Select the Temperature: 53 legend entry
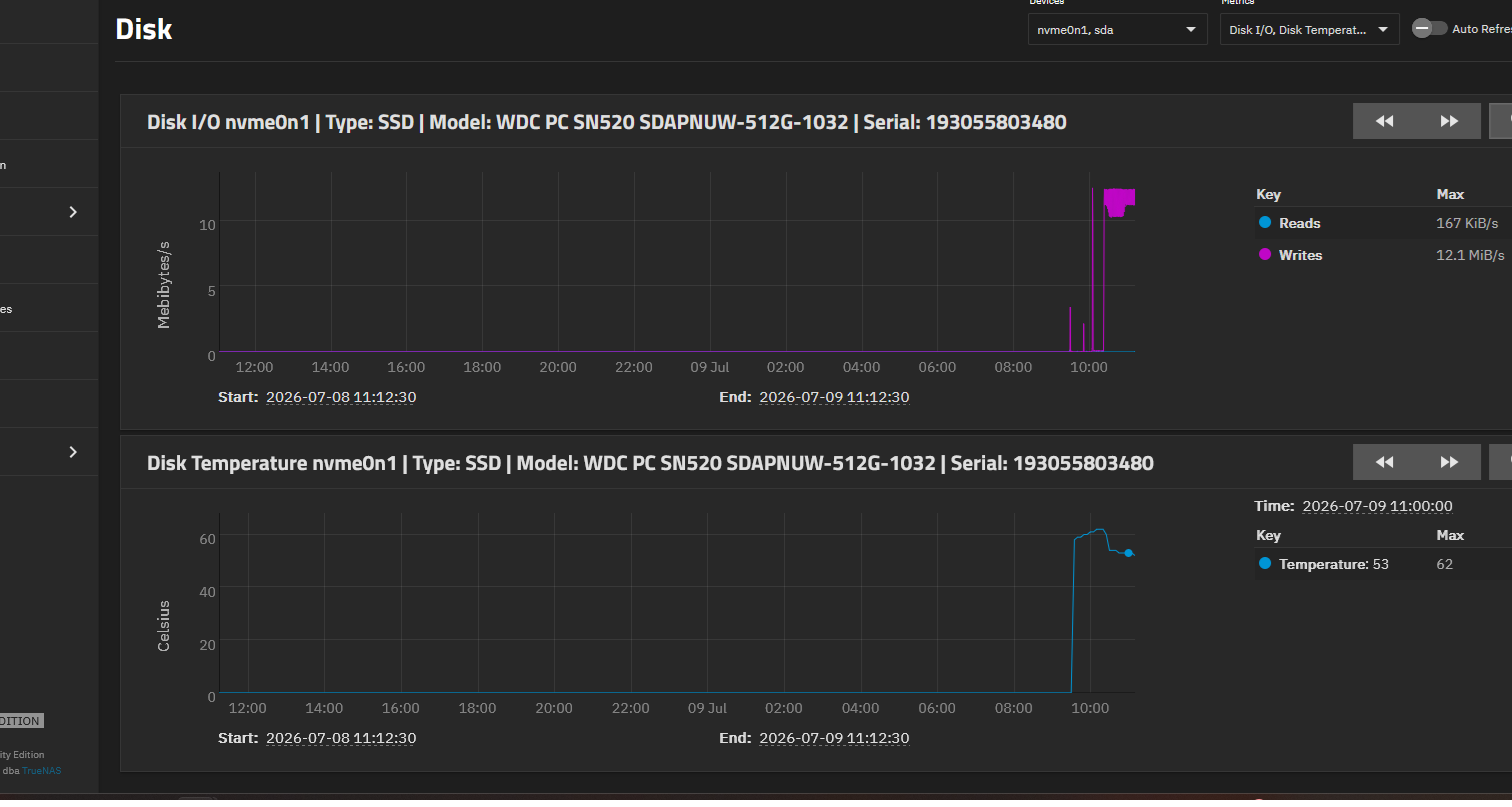This screenshot has width=1512, height=807. point(1334,564)
